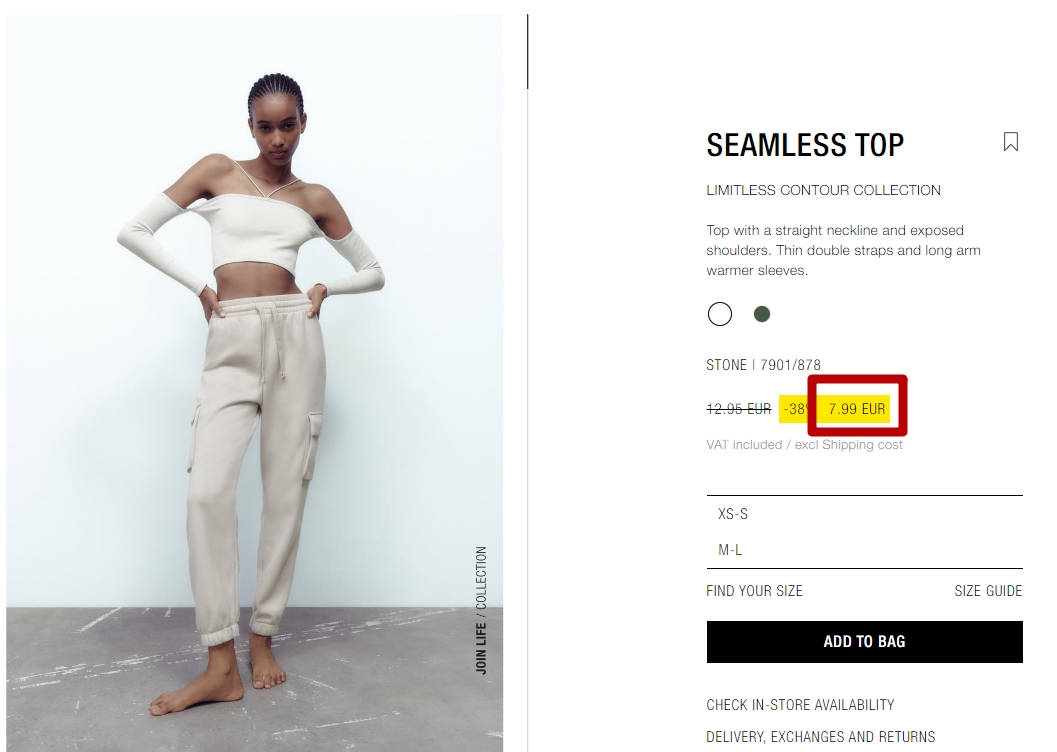Pick the M-L size option
The image size is (1057, 752).
(x=864, y=550)
